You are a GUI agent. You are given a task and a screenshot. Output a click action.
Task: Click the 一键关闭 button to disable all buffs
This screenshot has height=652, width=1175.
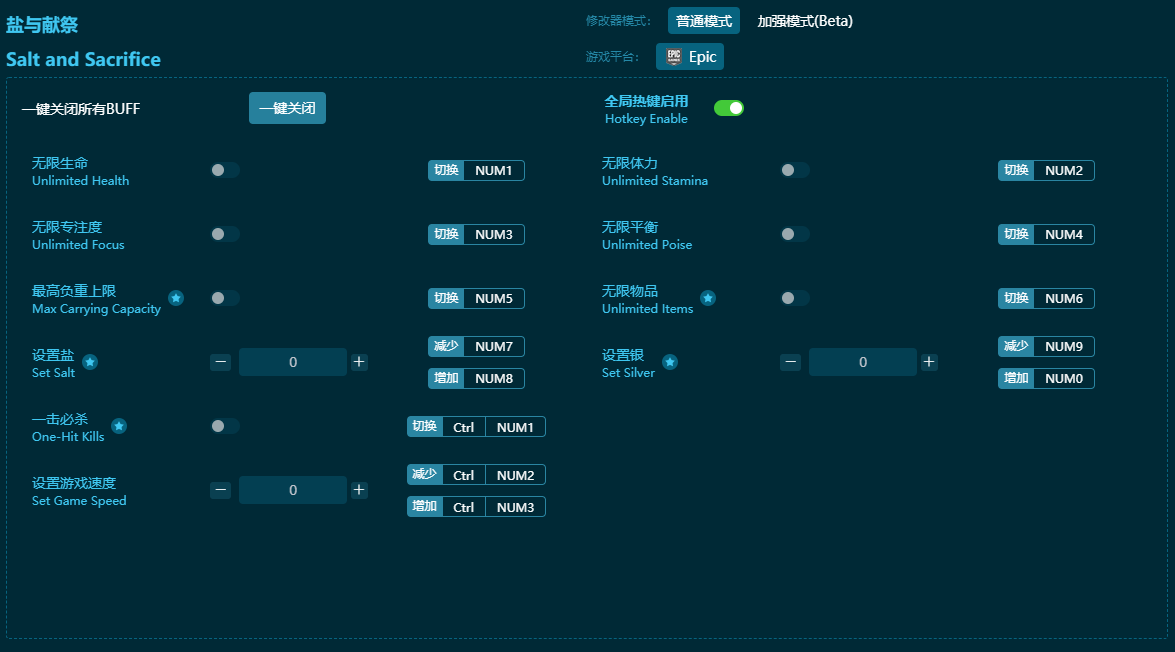287,108
